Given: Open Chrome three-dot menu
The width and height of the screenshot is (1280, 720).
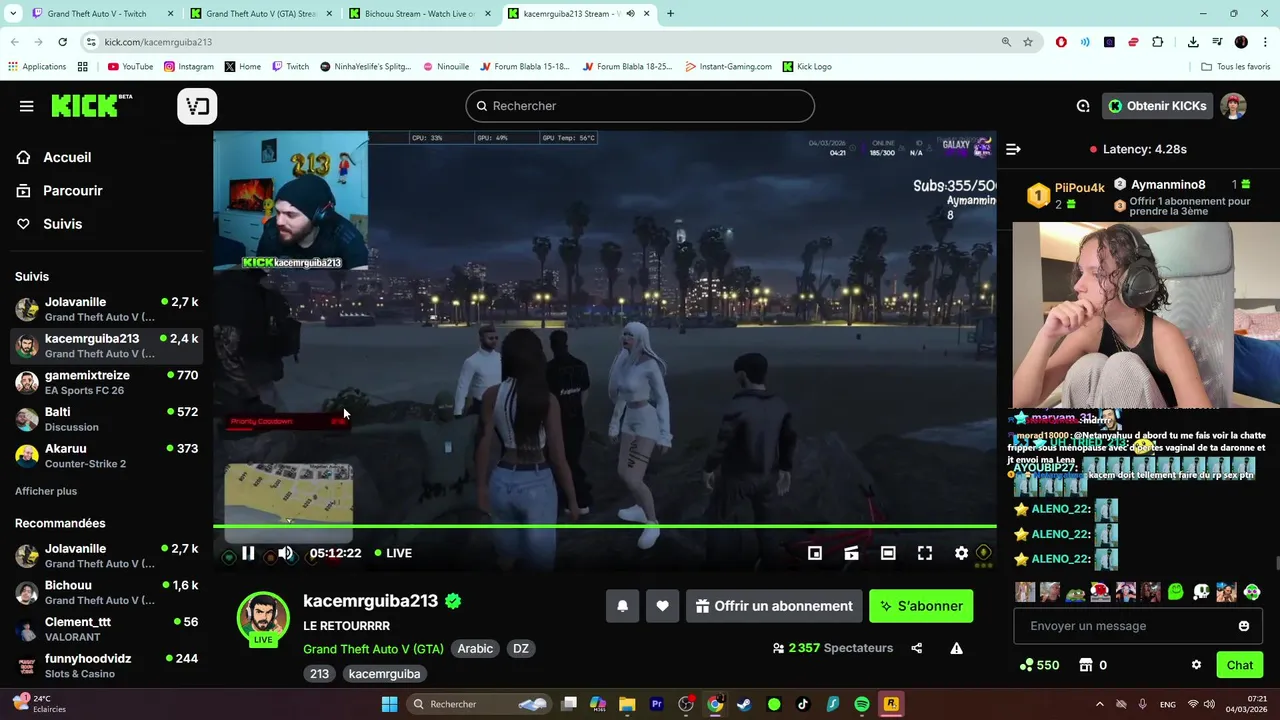Looking at the screenshot, I should (1264, 42).
